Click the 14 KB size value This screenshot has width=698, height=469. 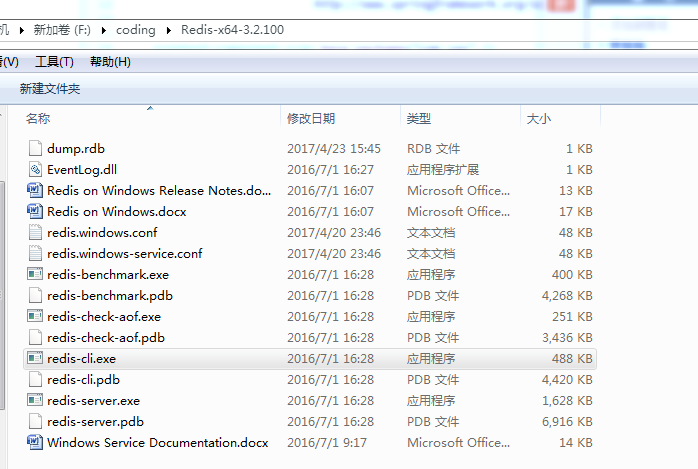576,443
